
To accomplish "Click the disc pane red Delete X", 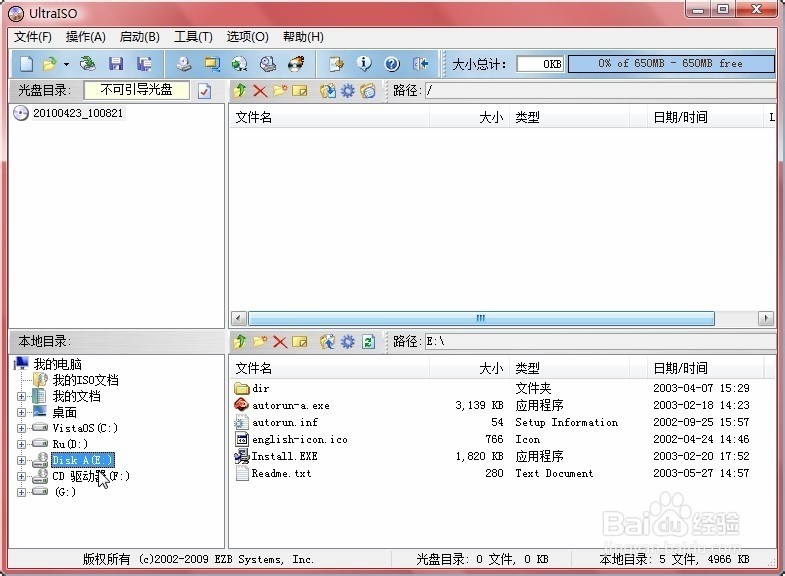I will 260,91.
